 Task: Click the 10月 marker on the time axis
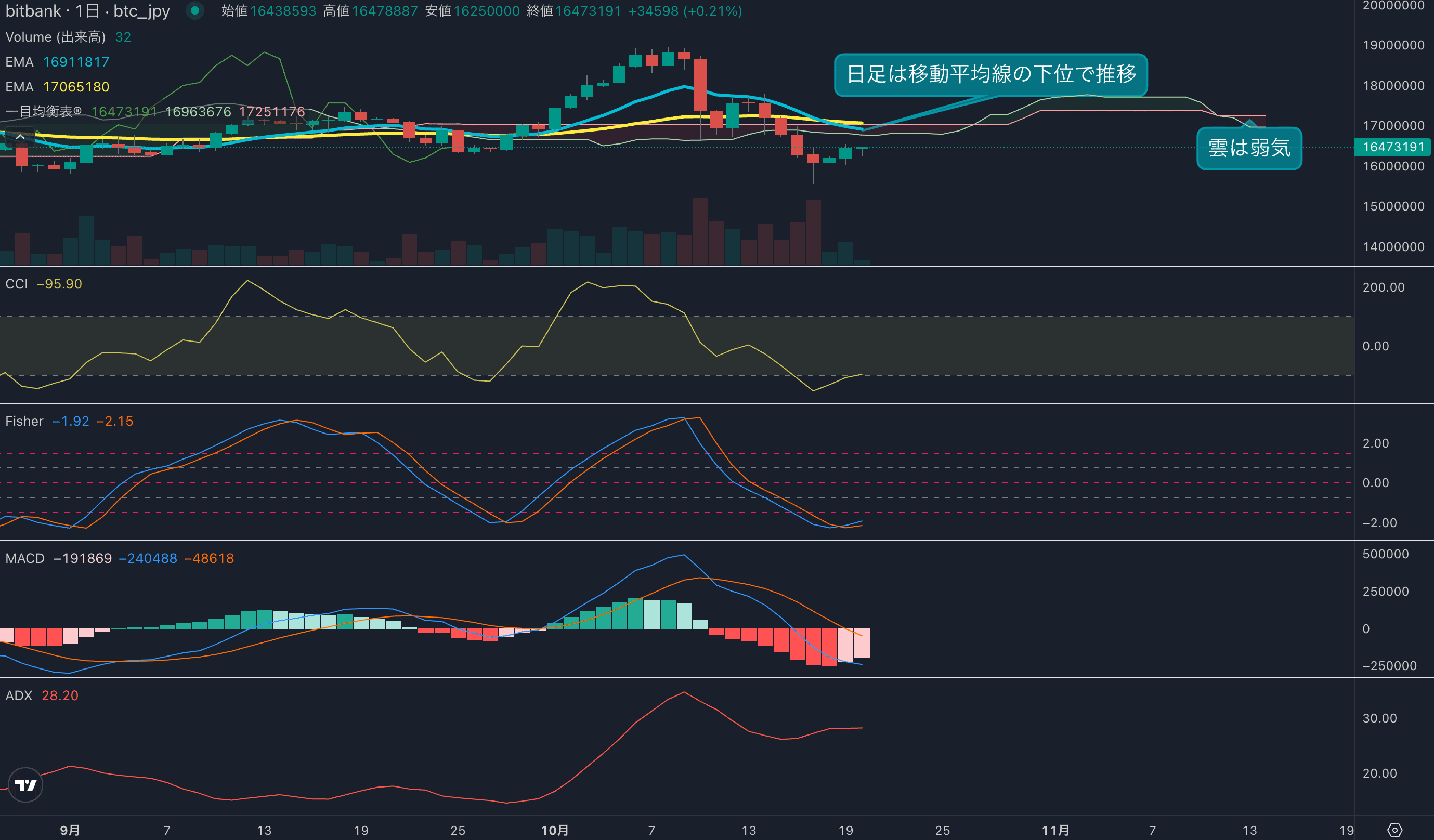tap(554, 830)
